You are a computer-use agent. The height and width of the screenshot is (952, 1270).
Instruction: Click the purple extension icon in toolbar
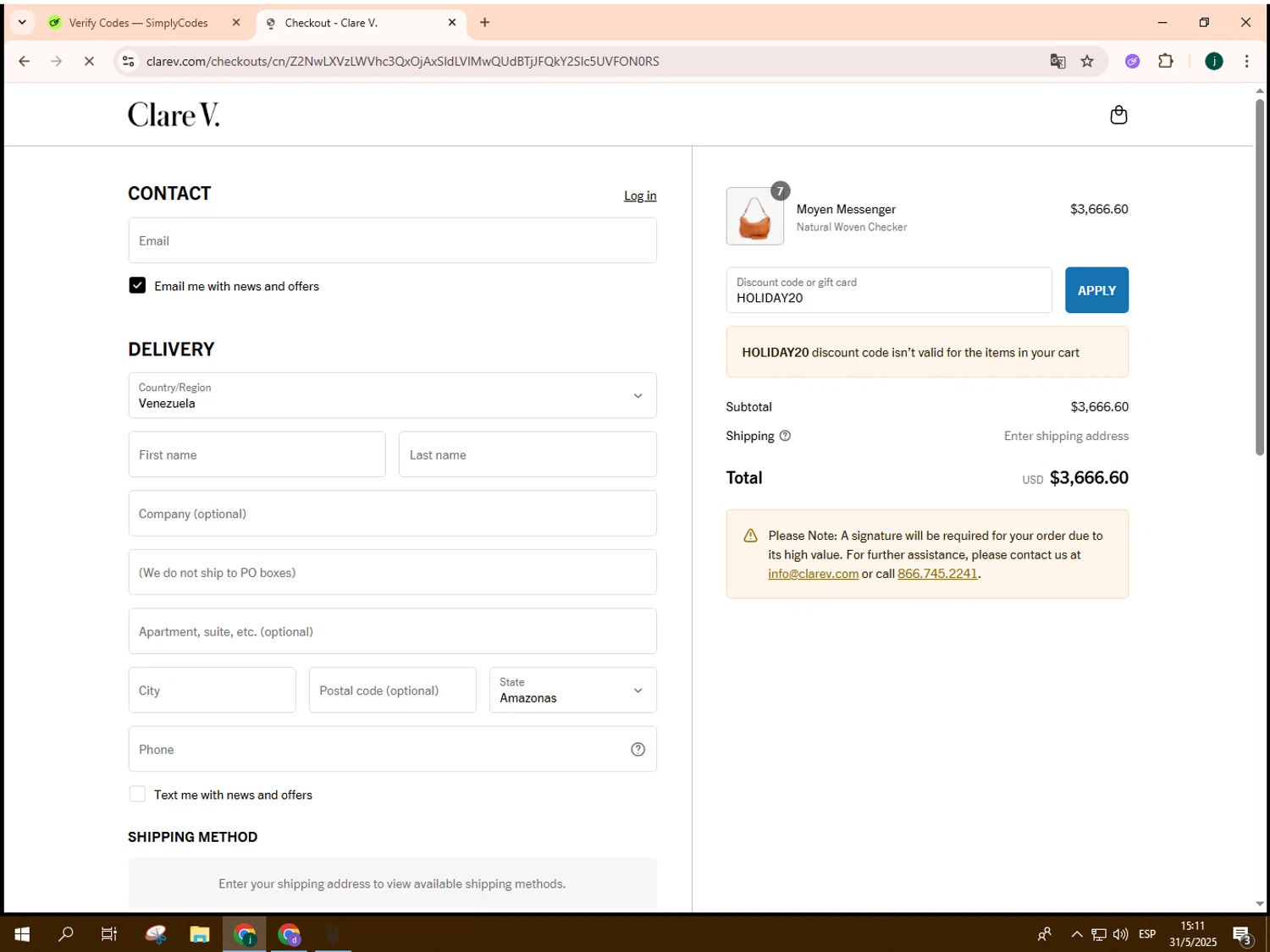(1132, 61)
